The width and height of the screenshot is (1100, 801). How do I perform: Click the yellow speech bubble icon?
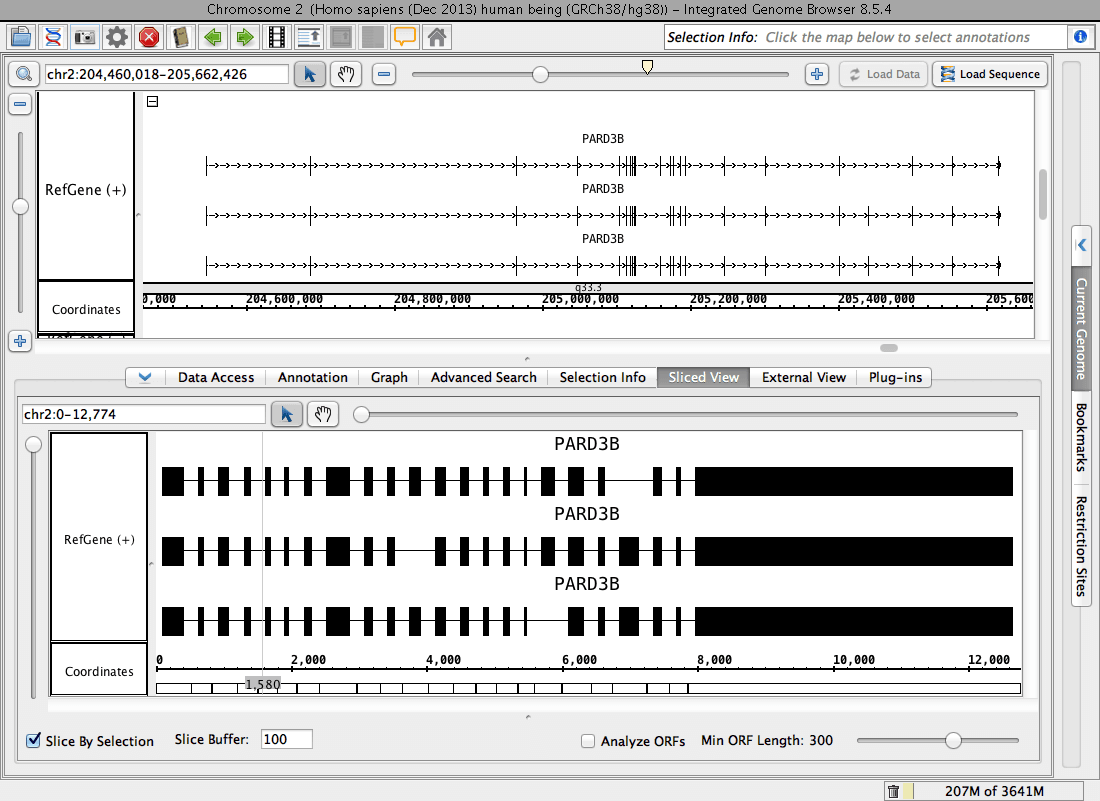[x=404, y=38]
